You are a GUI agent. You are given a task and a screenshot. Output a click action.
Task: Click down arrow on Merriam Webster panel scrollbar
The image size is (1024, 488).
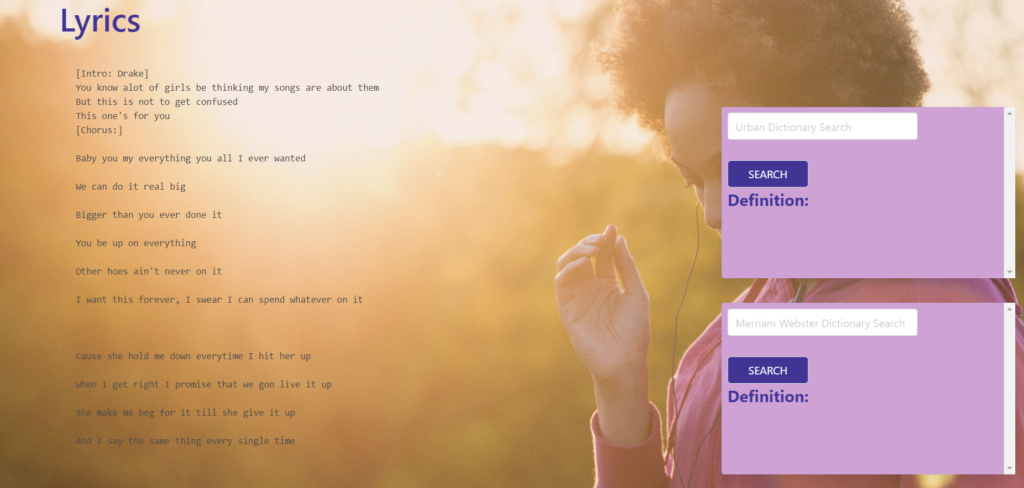click(x=1009, y=468)
